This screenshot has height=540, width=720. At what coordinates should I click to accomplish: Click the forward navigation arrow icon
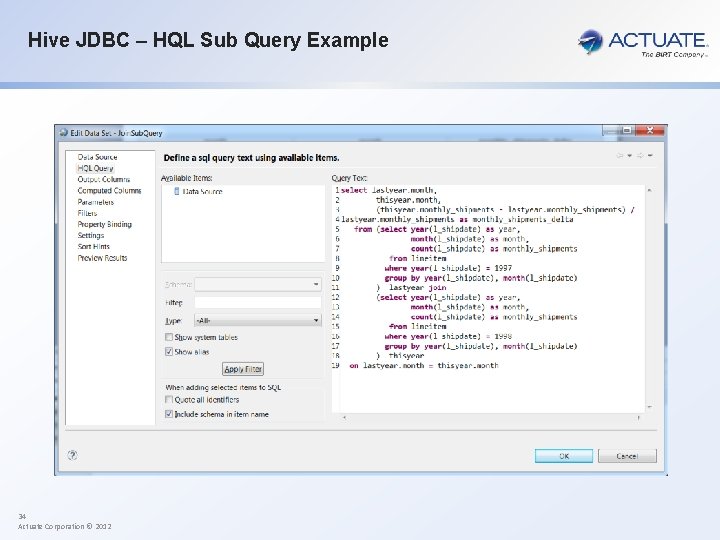[640, 156]
